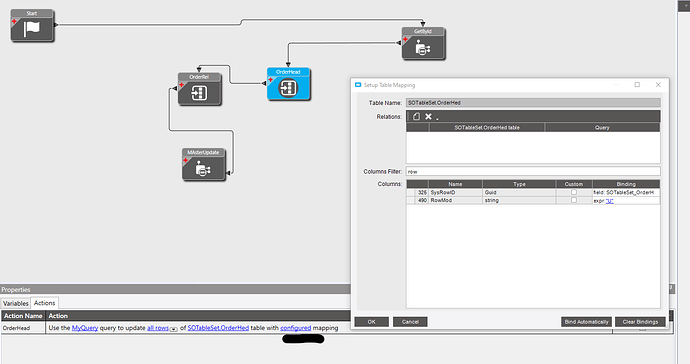690x364 pixels.
Task: Click the Bind Automatically button
Action: [x=586, y=322]
